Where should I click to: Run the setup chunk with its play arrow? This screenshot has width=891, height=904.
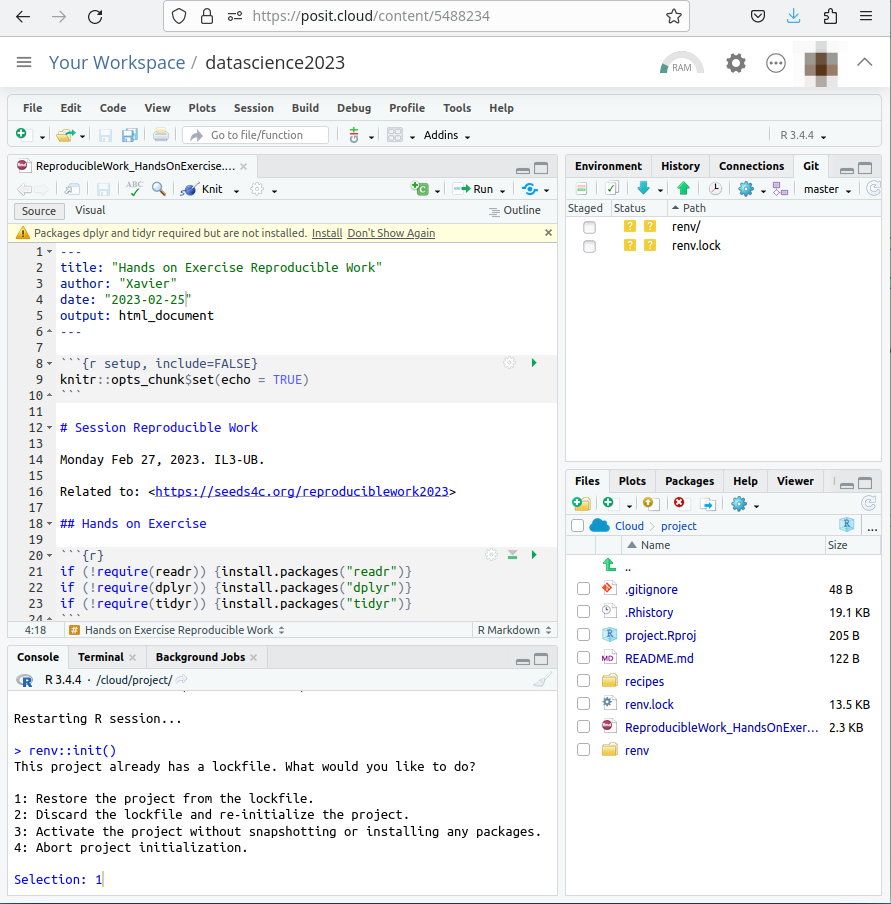coord(534,363)
